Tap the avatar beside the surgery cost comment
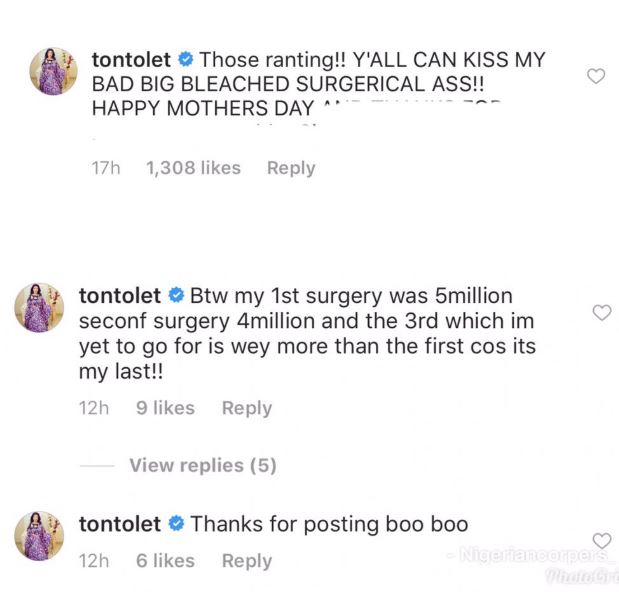Image resolution: width=619 pixels, height=594 pixels. click(x=39, y=306)
